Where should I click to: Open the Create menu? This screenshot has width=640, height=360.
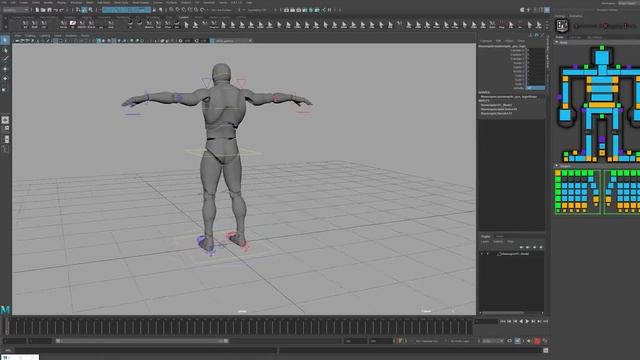click(x=24, y=2)
